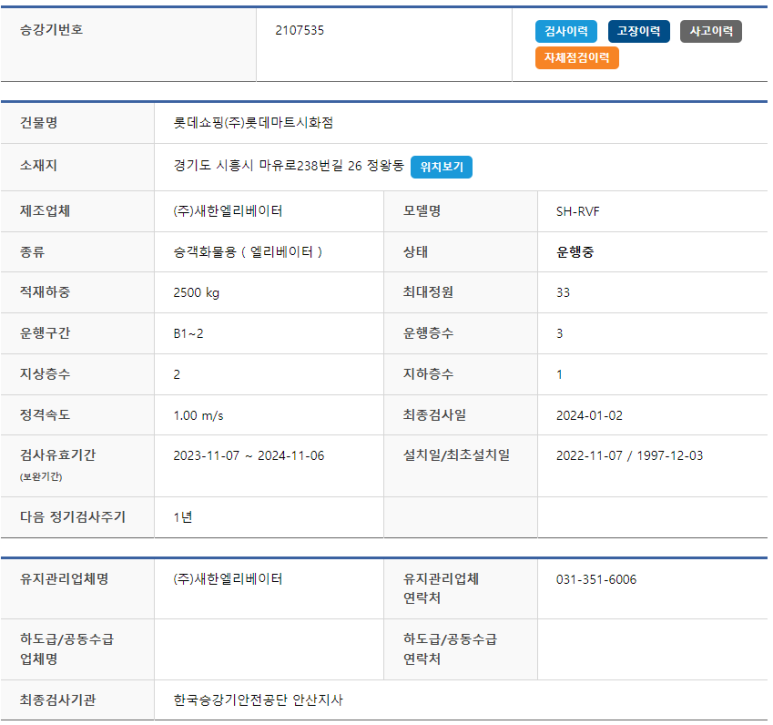Click the 운행층수 label
The image size is (773, 725).
428,333
